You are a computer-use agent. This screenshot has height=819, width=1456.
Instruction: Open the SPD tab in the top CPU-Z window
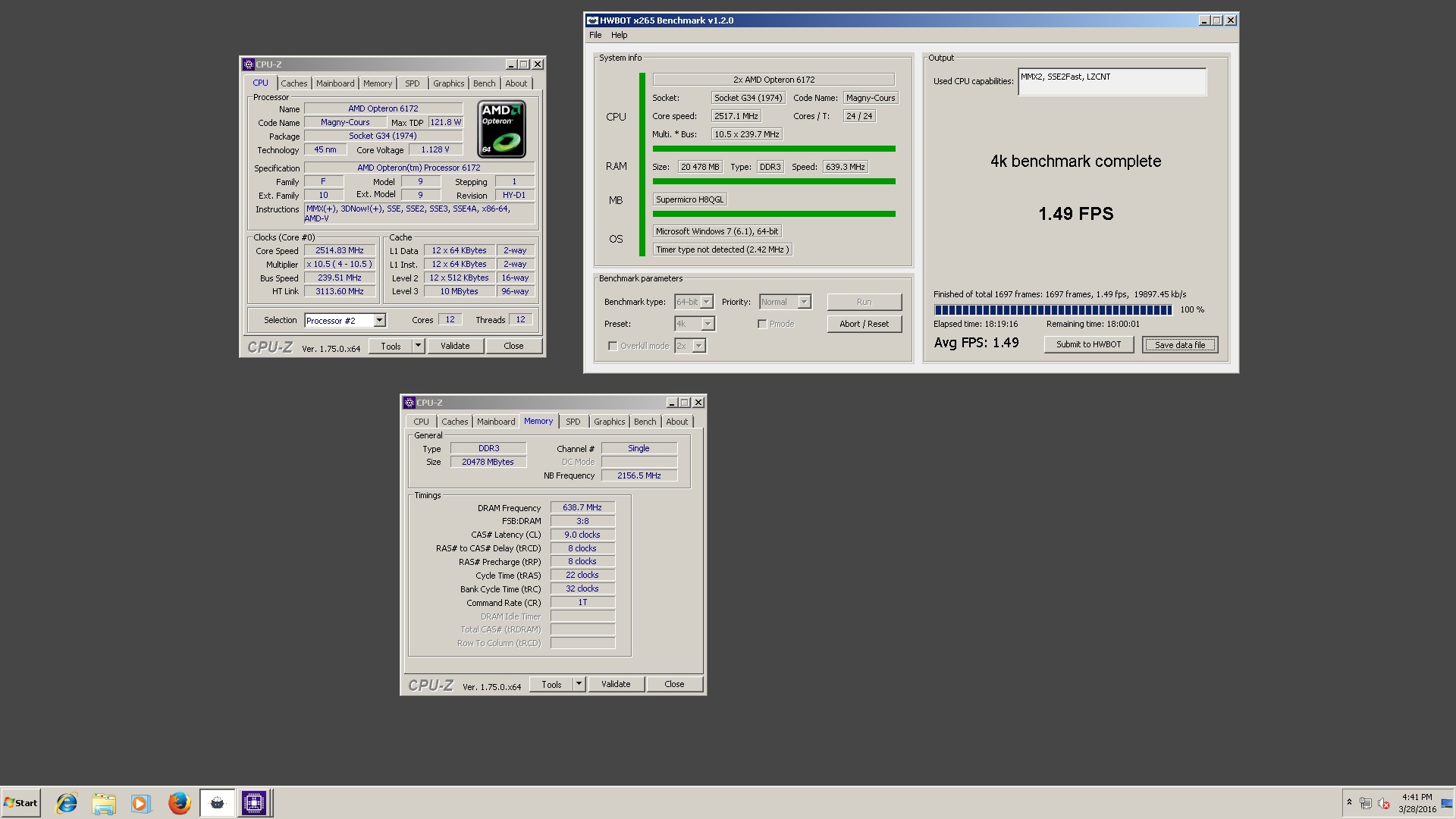pyautogui.click(x=412, y=83)
